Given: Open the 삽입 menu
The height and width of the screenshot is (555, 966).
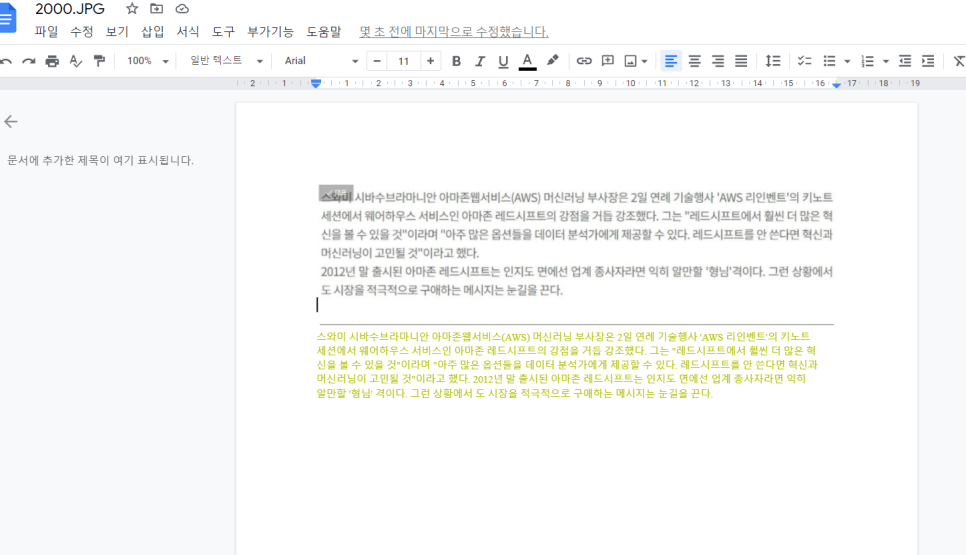Looking at the screenshot, I should point(152,31).
